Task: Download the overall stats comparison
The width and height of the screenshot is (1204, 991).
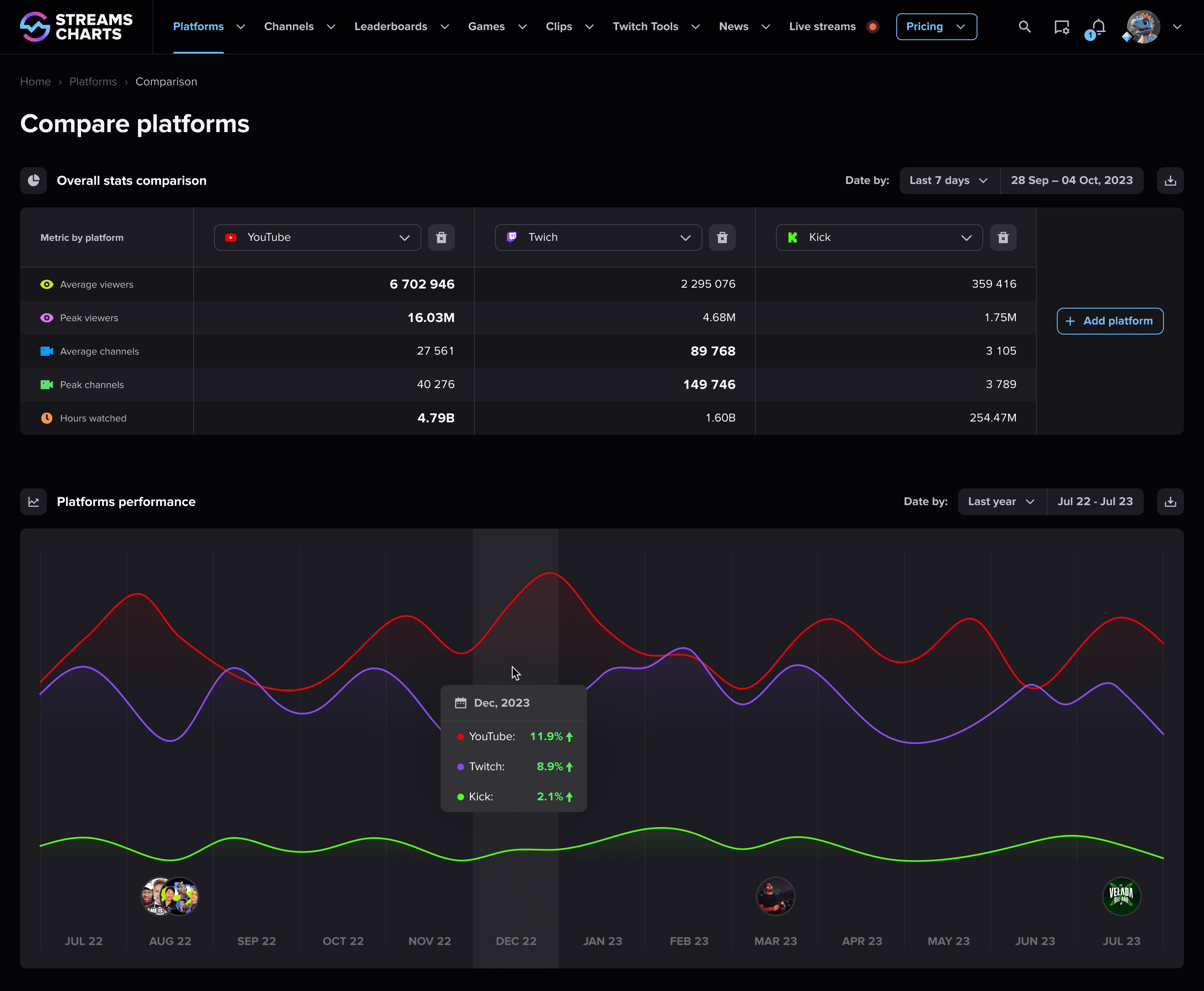Action: pos(1170,180)
